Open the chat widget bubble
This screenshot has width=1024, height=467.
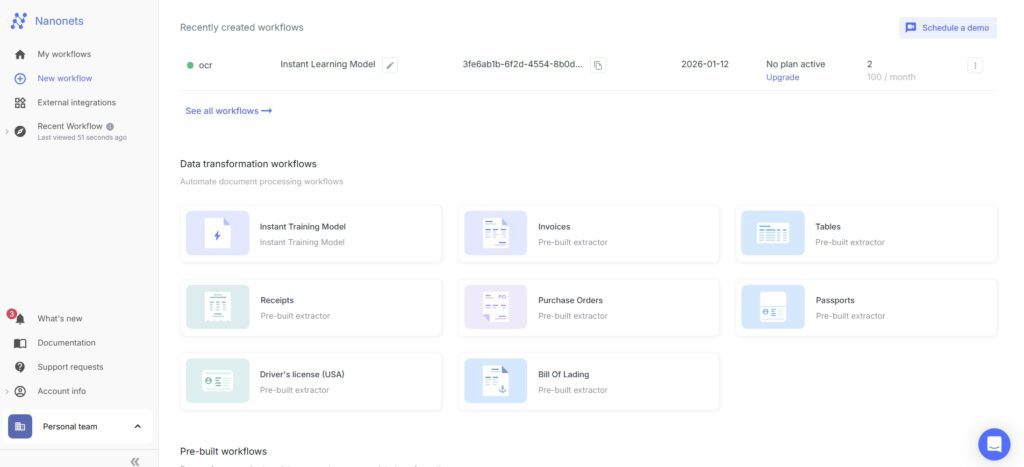(x=994, y=444)
